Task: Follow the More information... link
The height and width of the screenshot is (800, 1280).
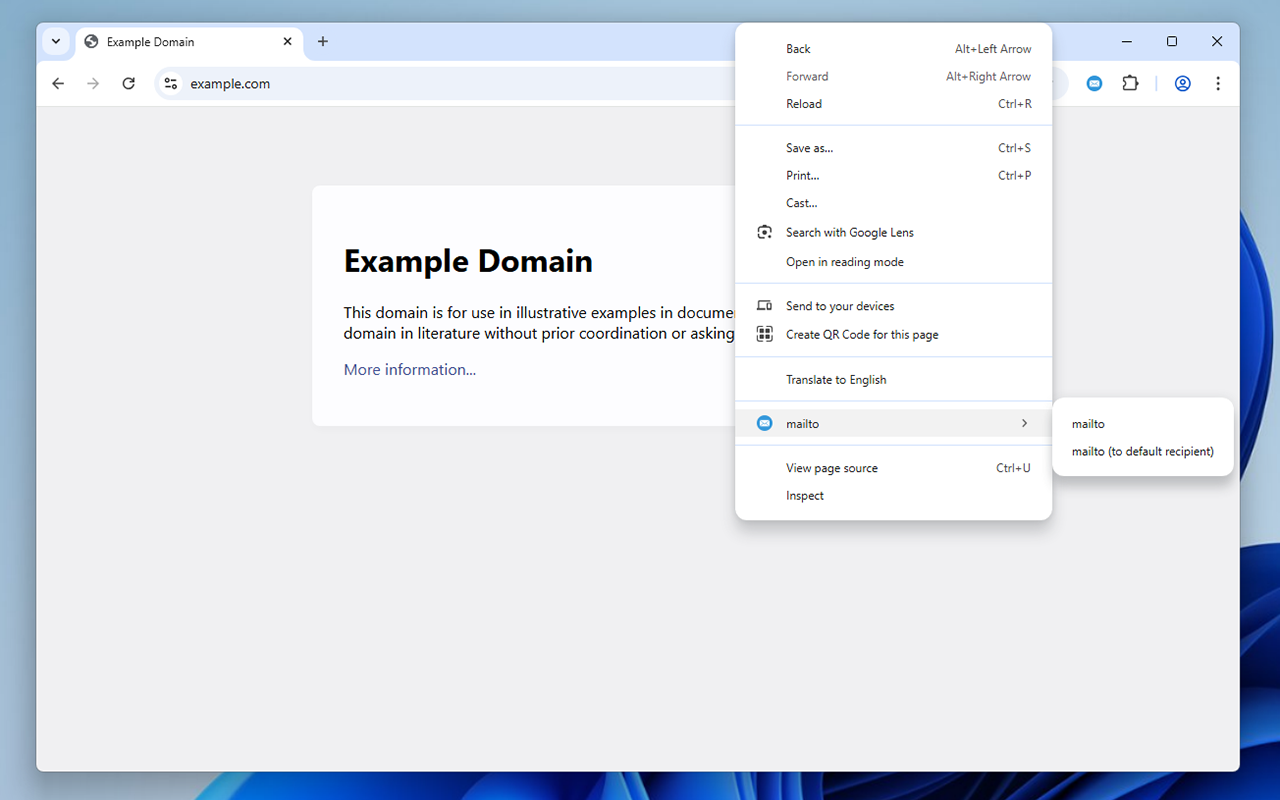Action: [x=410, y=370]
